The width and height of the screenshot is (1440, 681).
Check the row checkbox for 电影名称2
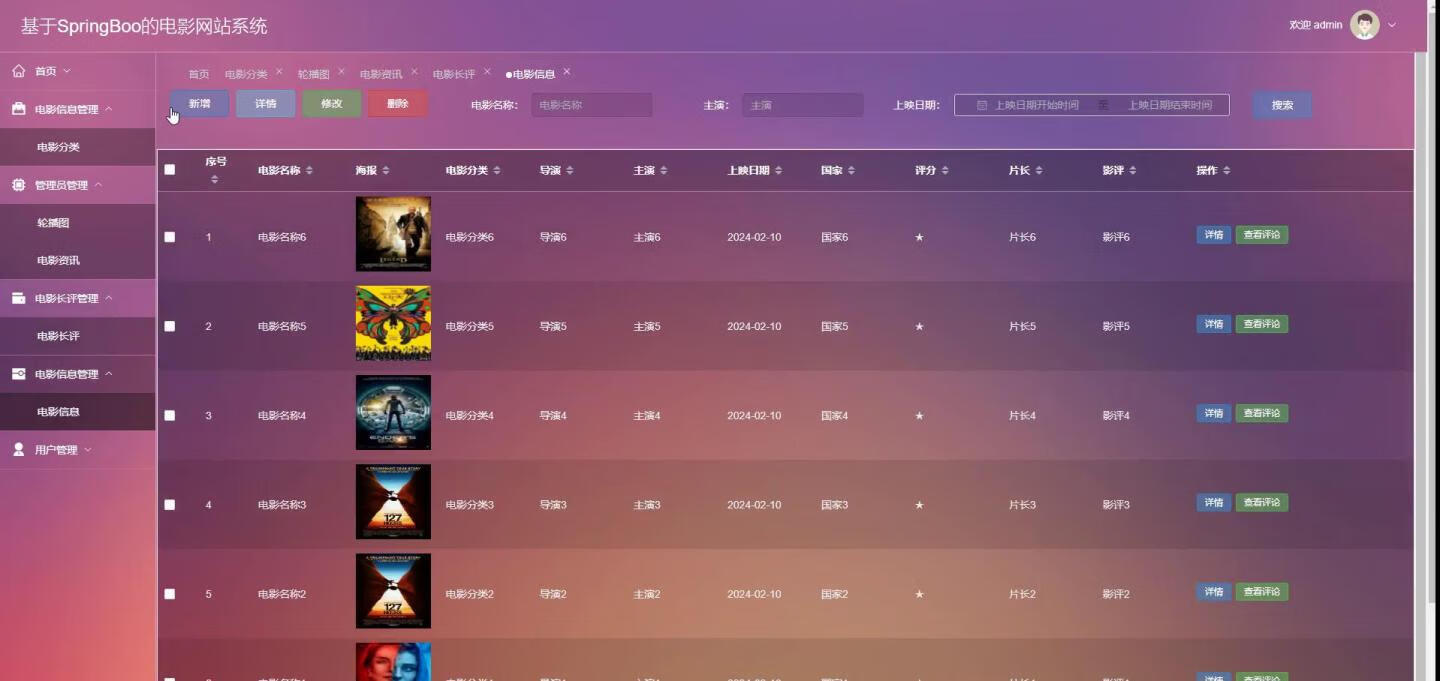point(170,593)
